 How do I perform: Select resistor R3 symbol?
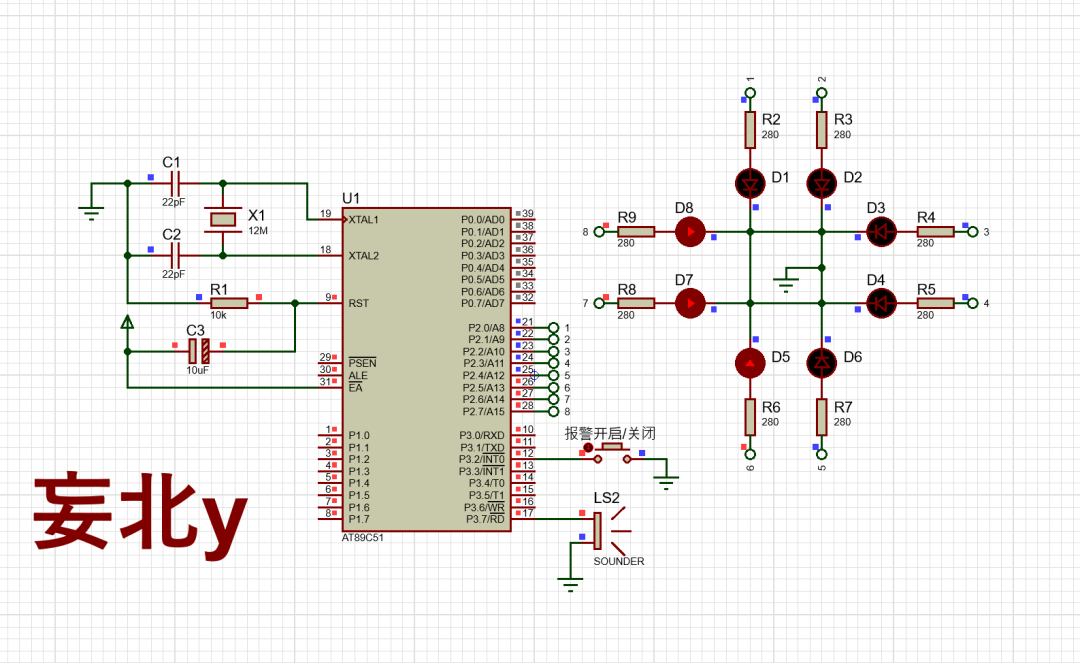click(822, 130)
